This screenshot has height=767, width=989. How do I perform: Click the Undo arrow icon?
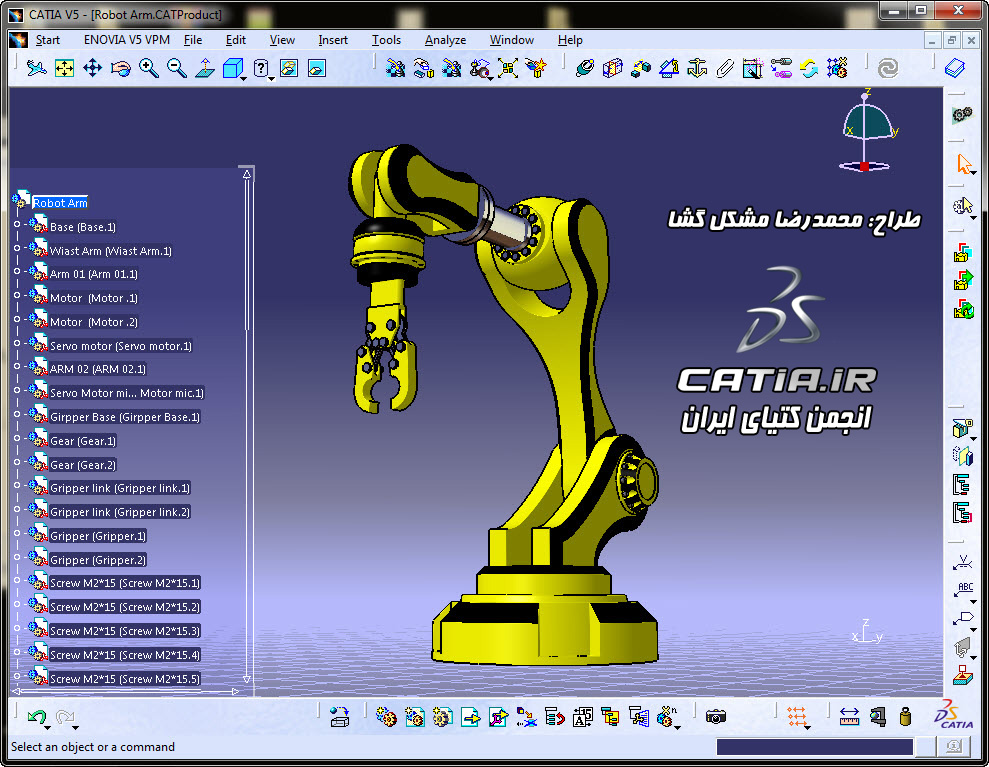[x=37, y=717]
